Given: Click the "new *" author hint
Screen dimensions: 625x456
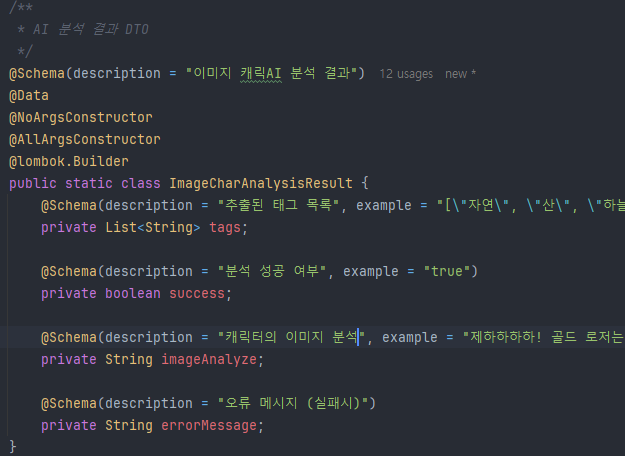Looking at the screenshot, I should (461, 74).
